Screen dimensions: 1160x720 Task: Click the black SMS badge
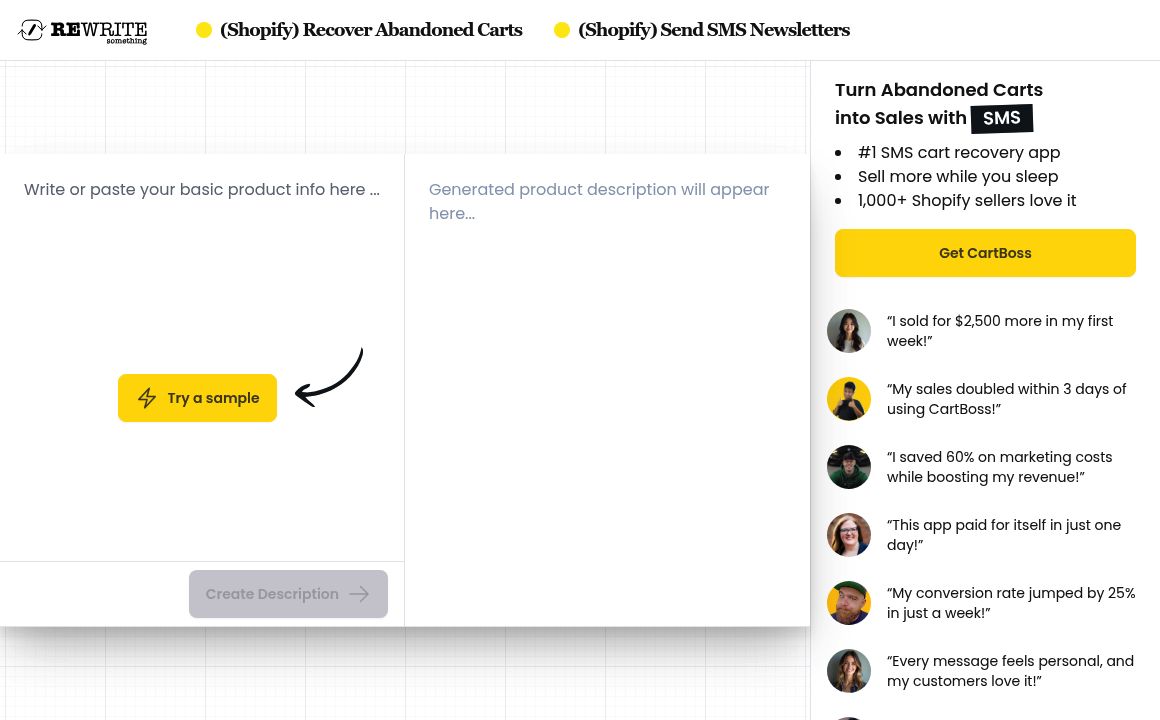[x=1001, y=119]
